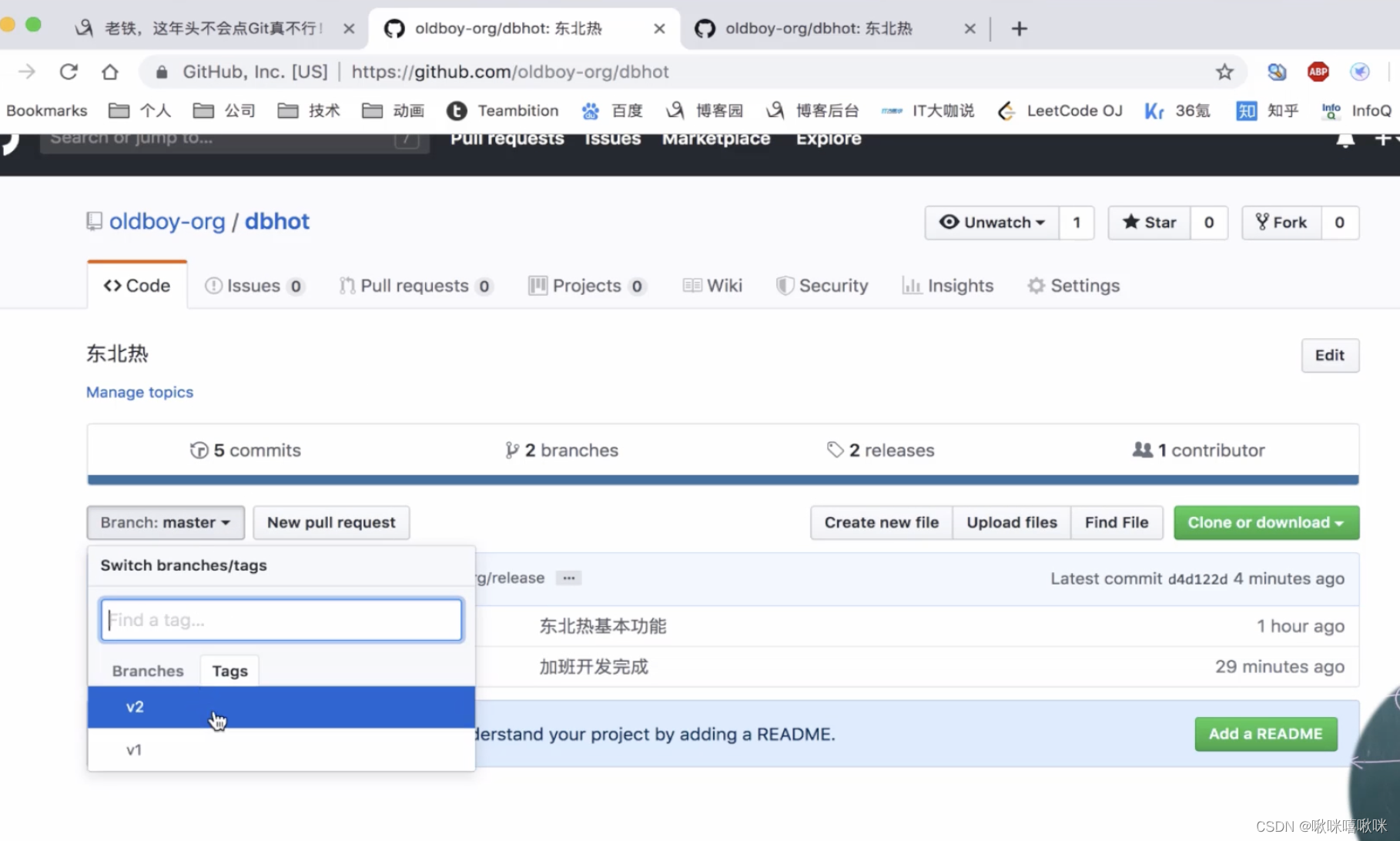Switch to the Code tab
The image size is (1400, 841).
(x=137, y=286)
